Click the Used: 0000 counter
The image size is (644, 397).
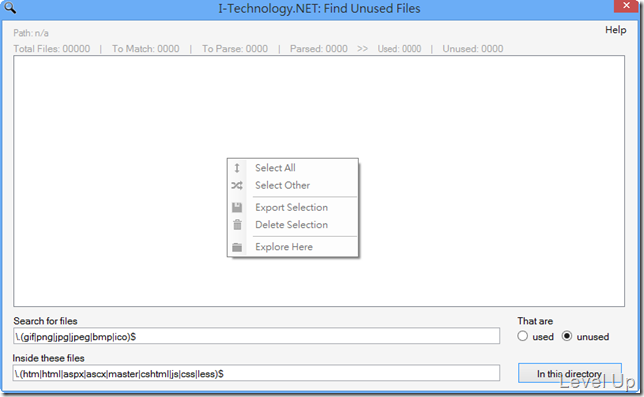click(399, 49)
